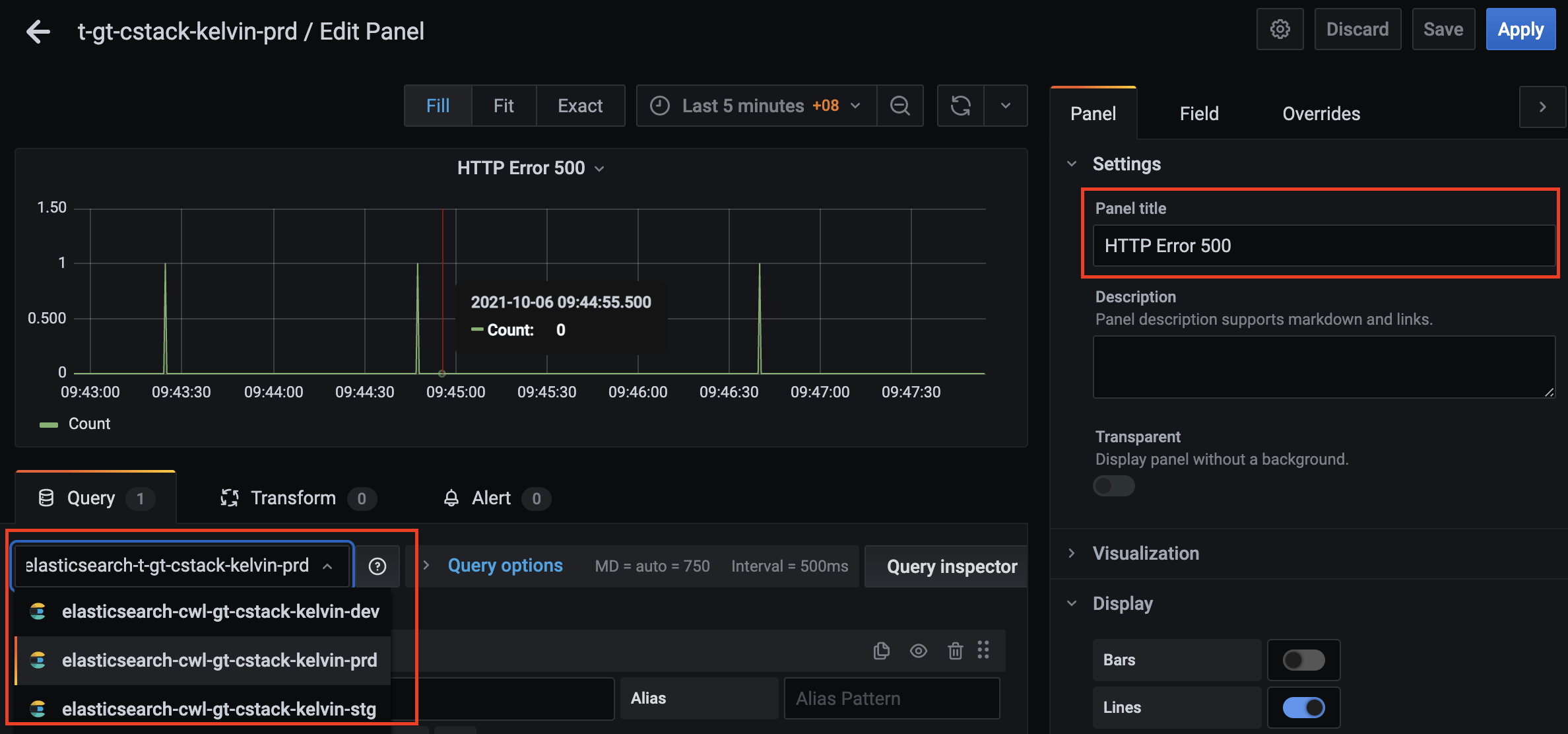Open the Panel tab
This screenshot has width=1568, height=734.
(x=1093, y=114)
